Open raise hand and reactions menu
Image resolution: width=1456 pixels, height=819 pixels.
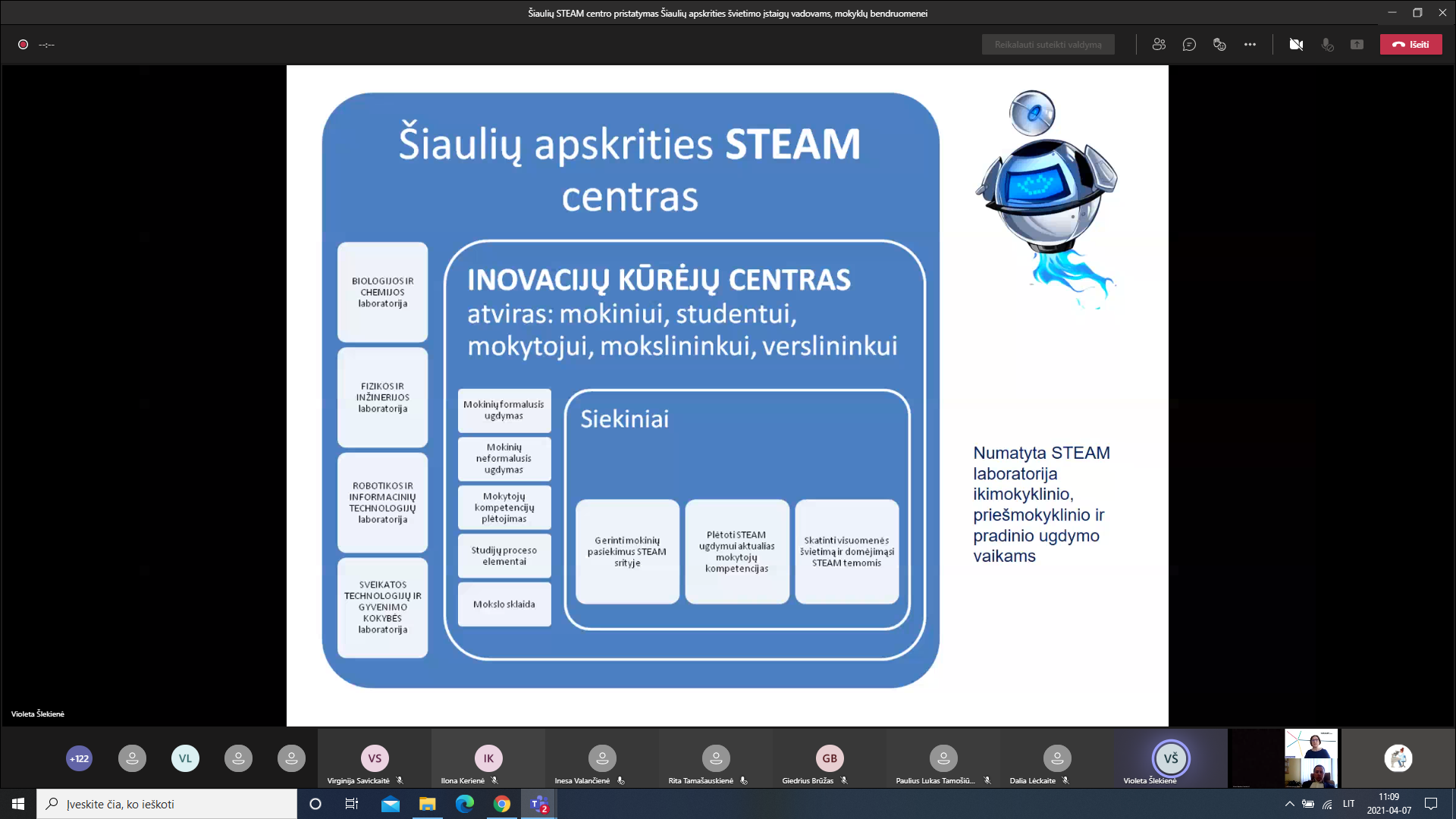point(1219,45)
